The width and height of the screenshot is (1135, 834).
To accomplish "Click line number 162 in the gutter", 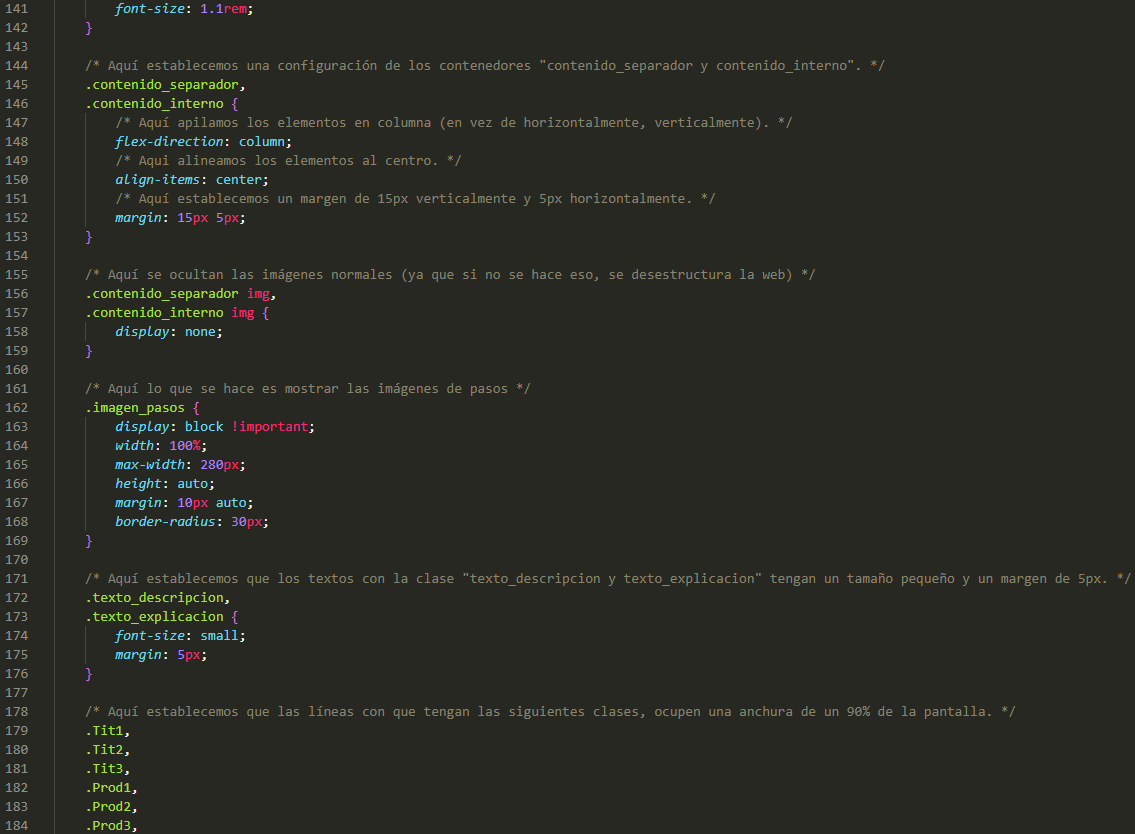I will 16,408.
